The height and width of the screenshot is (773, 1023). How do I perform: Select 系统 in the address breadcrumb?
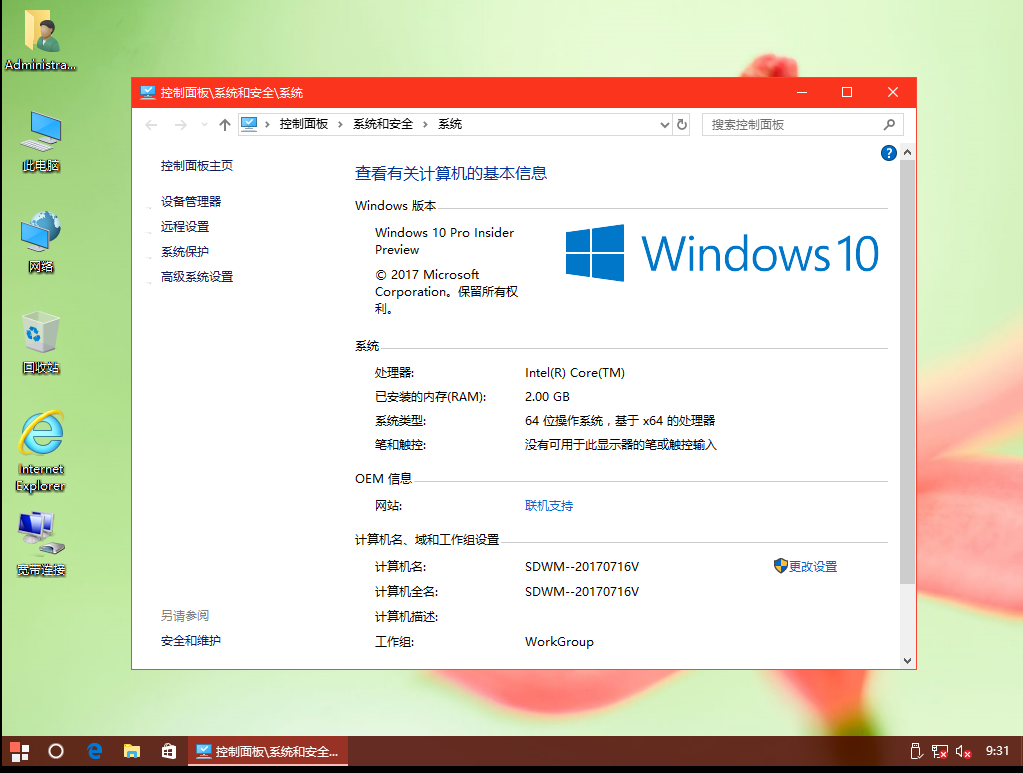(x=450, y=124)
